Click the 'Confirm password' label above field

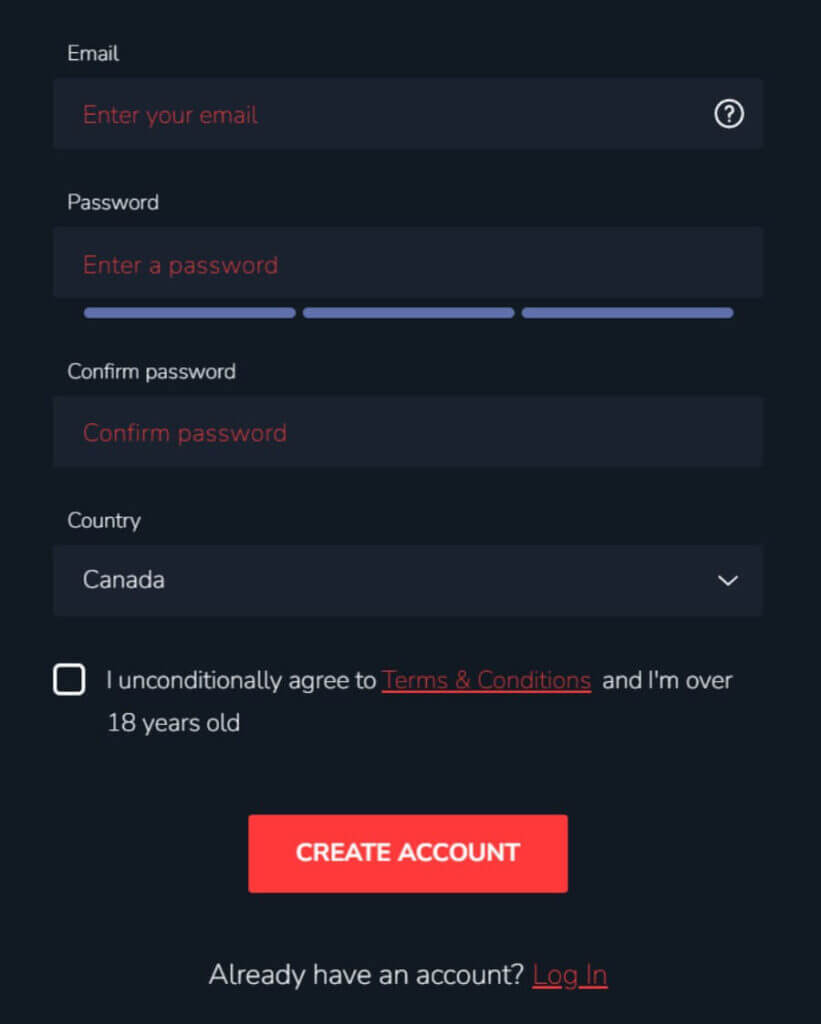151,372
